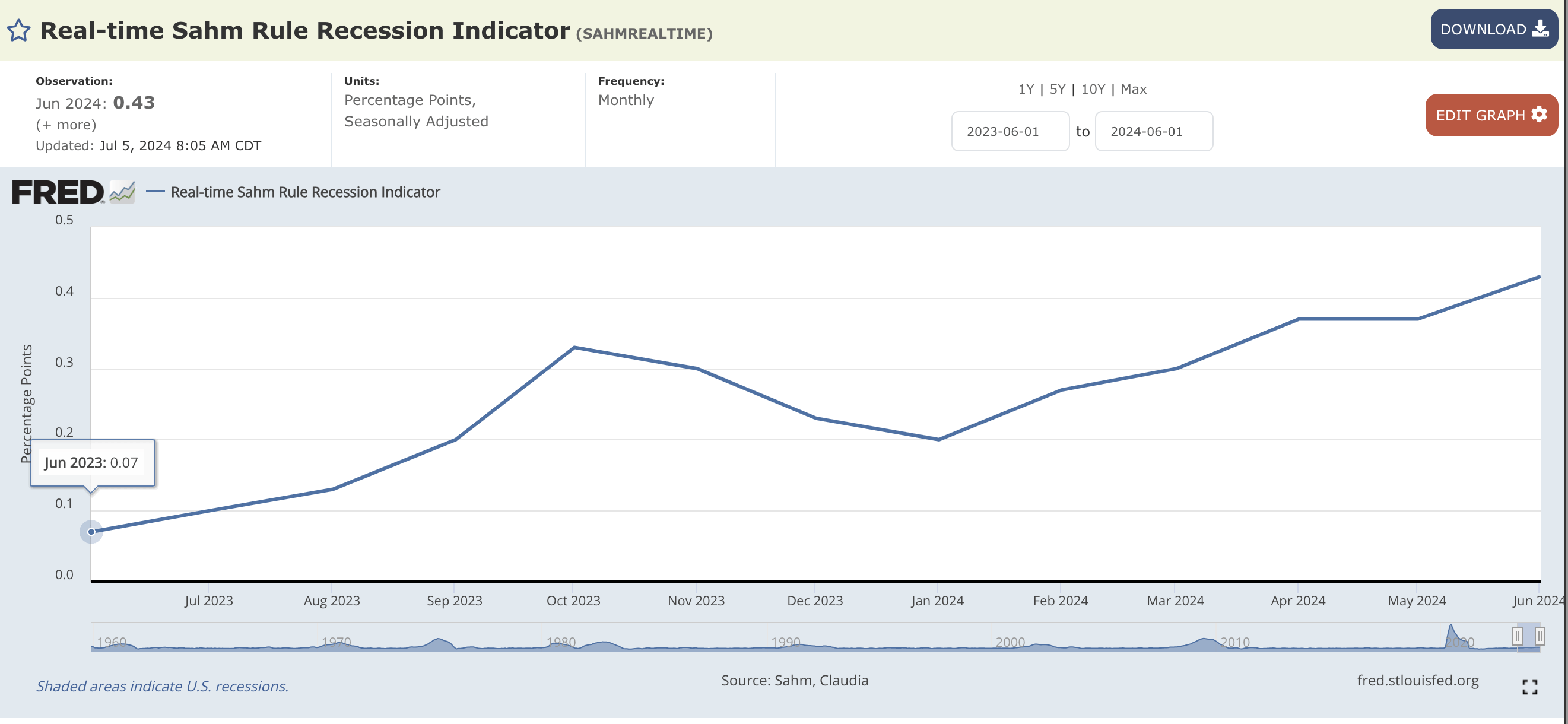Click the DOWNLOAD button

coord(1493,29)
